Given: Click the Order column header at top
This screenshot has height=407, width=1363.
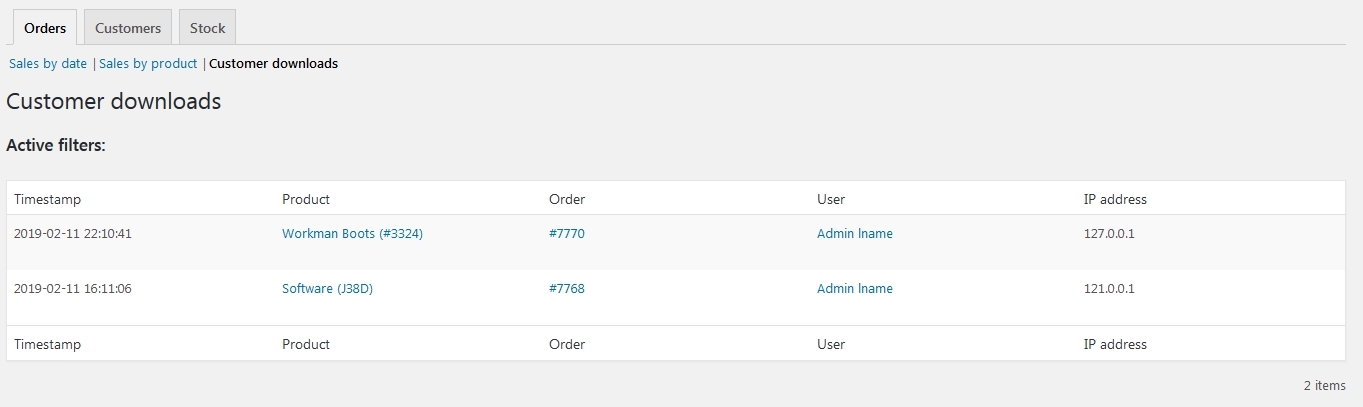Looking at the screenshot, I should [567, 199].
